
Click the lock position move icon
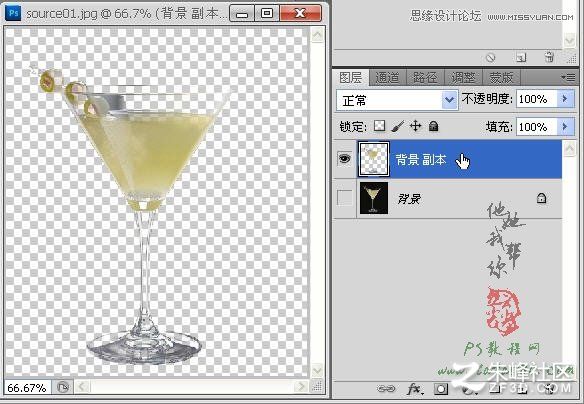[x=415, y=126]
